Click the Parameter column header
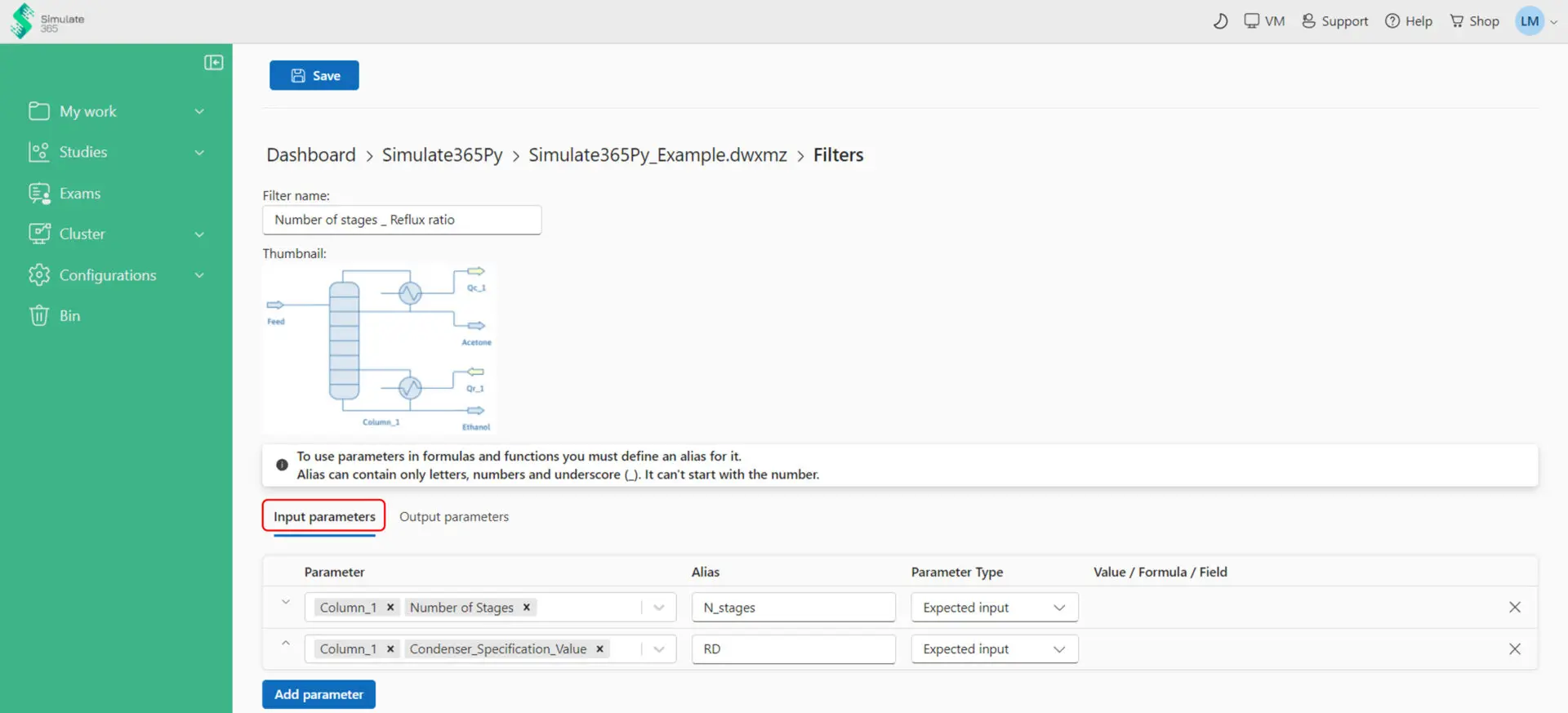This screenshot has height=713, width=1568. (x=334, y=573)
